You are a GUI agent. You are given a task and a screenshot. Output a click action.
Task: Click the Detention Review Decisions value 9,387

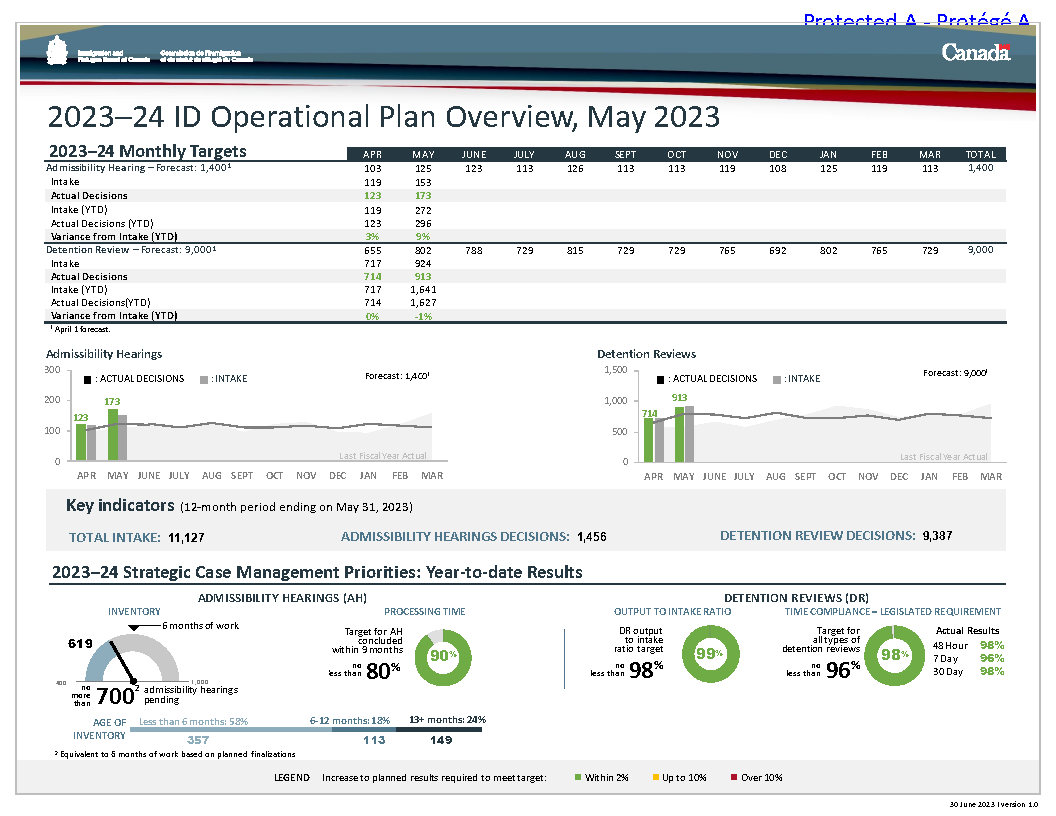point(937,536)
